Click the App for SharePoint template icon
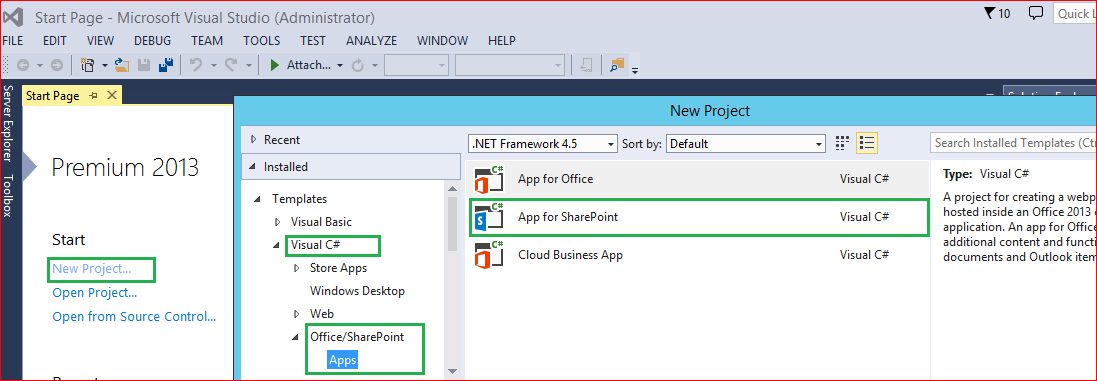This screenshot has height=381, width=1097. pyautogui.click(x=489, y=217)
